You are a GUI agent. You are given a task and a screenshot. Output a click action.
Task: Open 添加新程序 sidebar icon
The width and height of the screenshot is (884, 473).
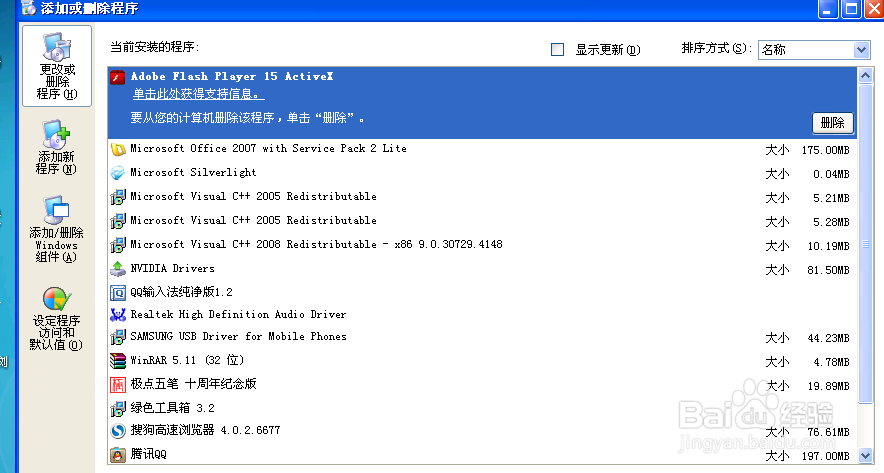(x=56, y=147)
